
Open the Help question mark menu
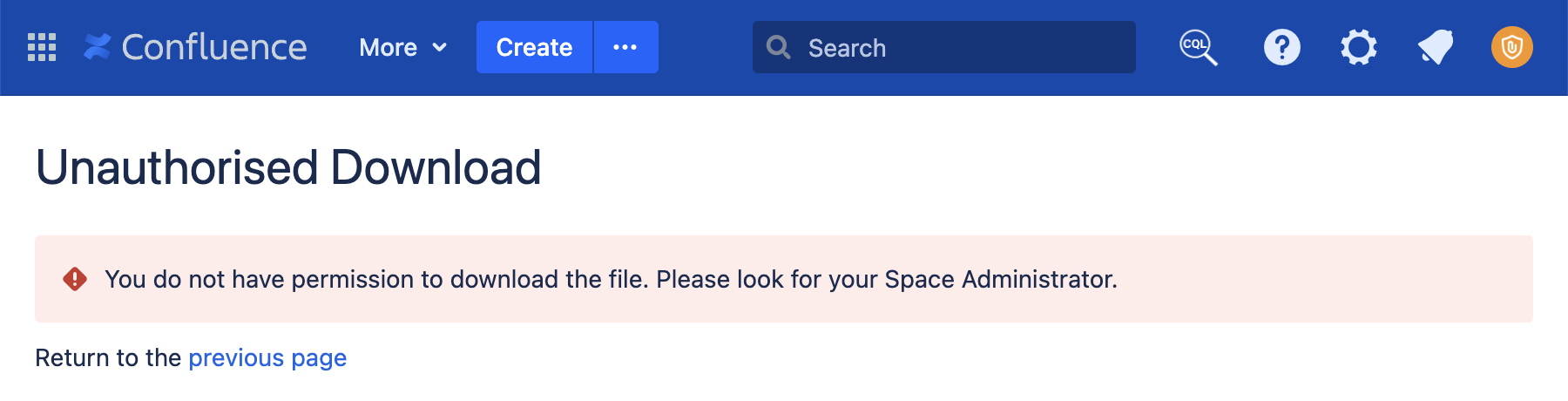[1281, 47]
